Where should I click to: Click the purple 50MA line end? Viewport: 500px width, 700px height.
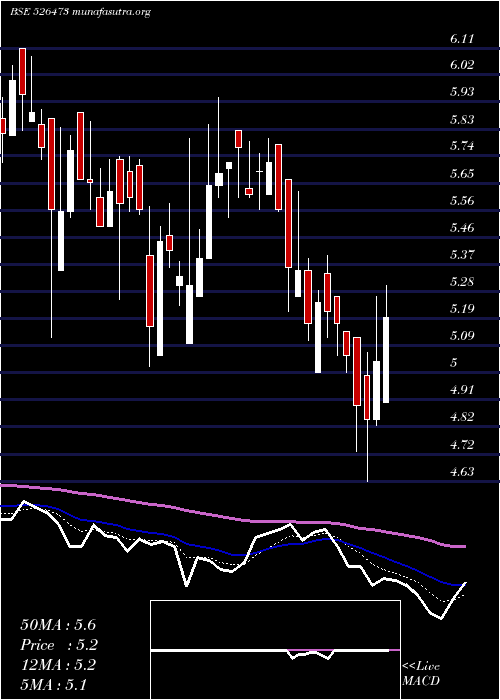(464, 546)
